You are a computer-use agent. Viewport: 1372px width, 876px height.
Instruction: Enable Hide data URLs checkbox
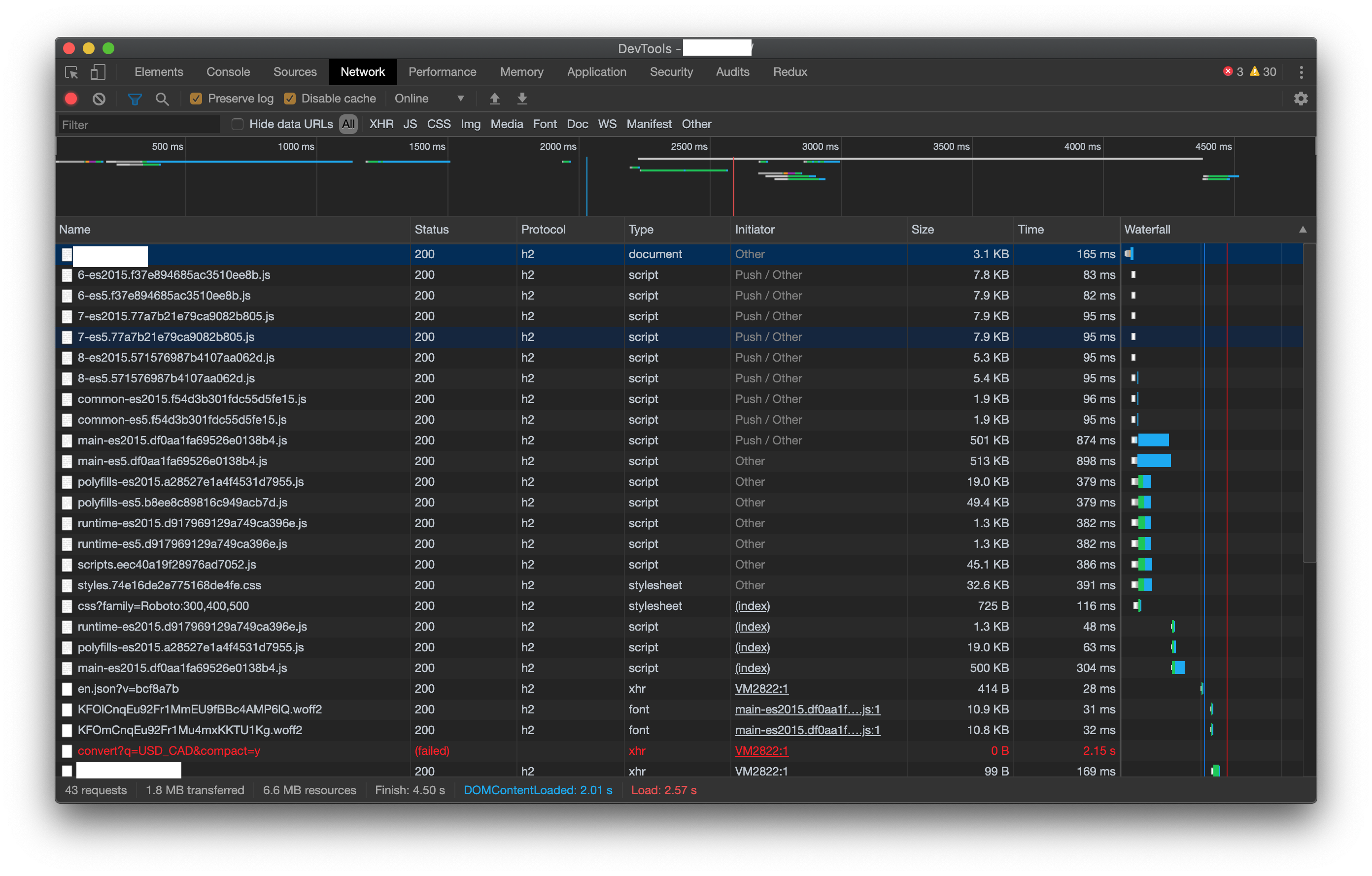(238, 124)
